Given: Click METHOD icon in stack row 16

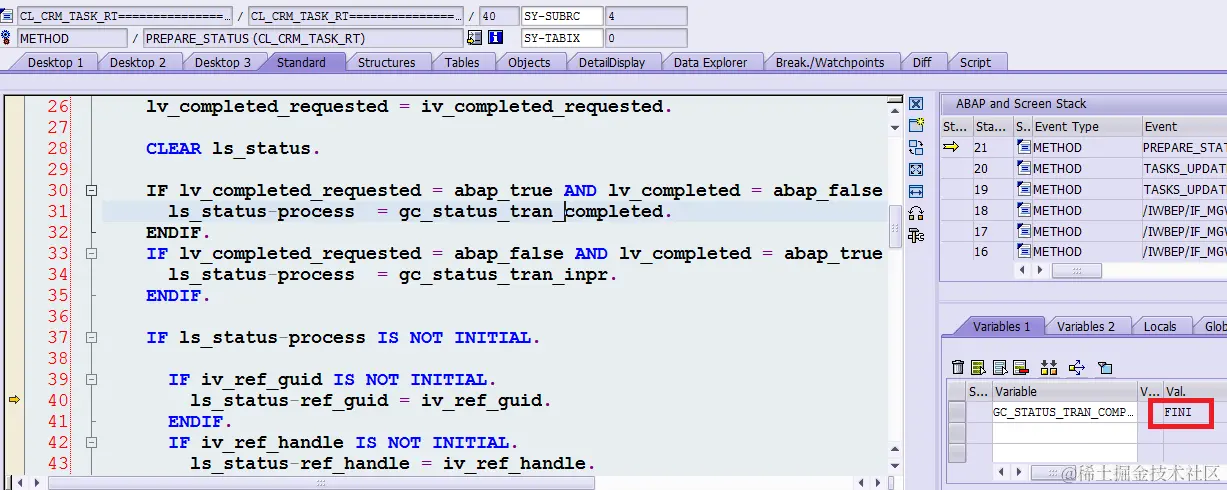Looking at the screenshot, I should 1023,252.
